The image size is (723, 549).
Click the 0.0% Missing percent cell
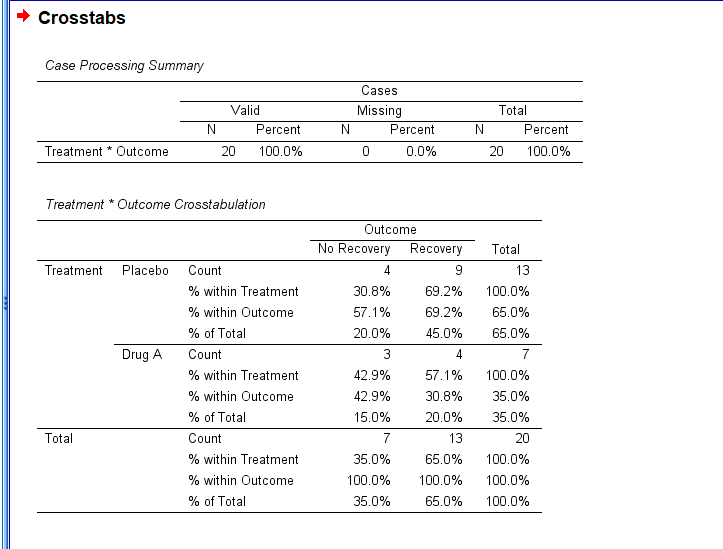click(421, 152)
